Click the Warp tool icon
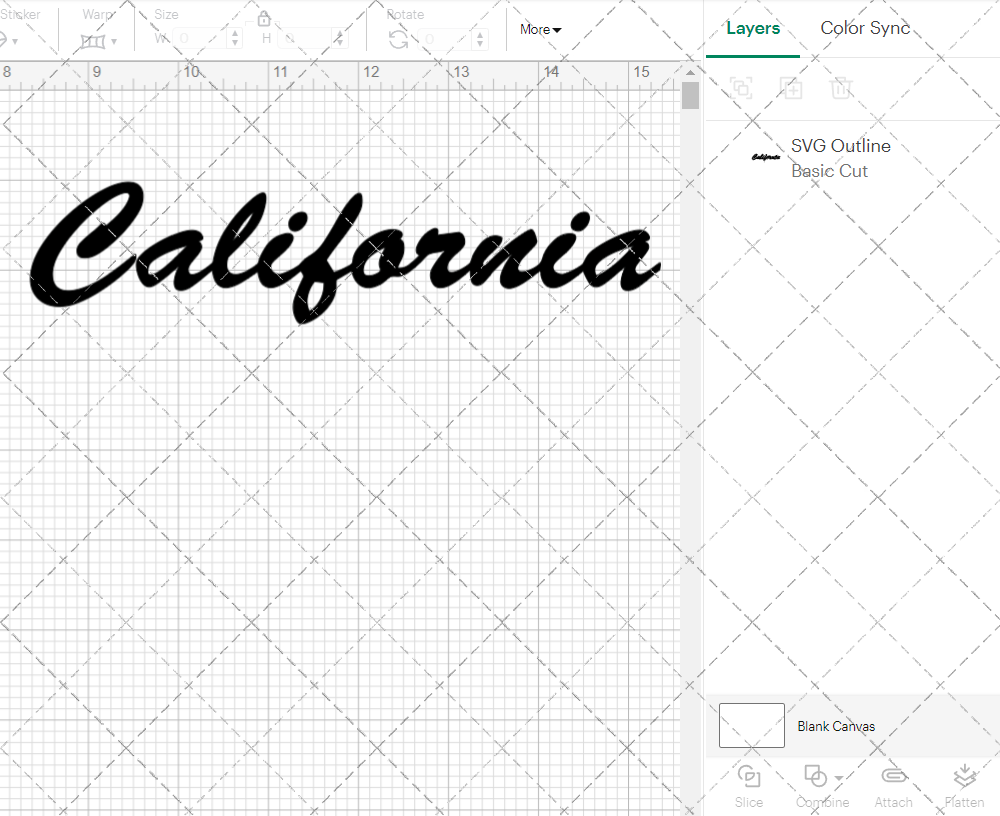The image size is (1000, 816). pyautogui.click(x=95, y=40)
